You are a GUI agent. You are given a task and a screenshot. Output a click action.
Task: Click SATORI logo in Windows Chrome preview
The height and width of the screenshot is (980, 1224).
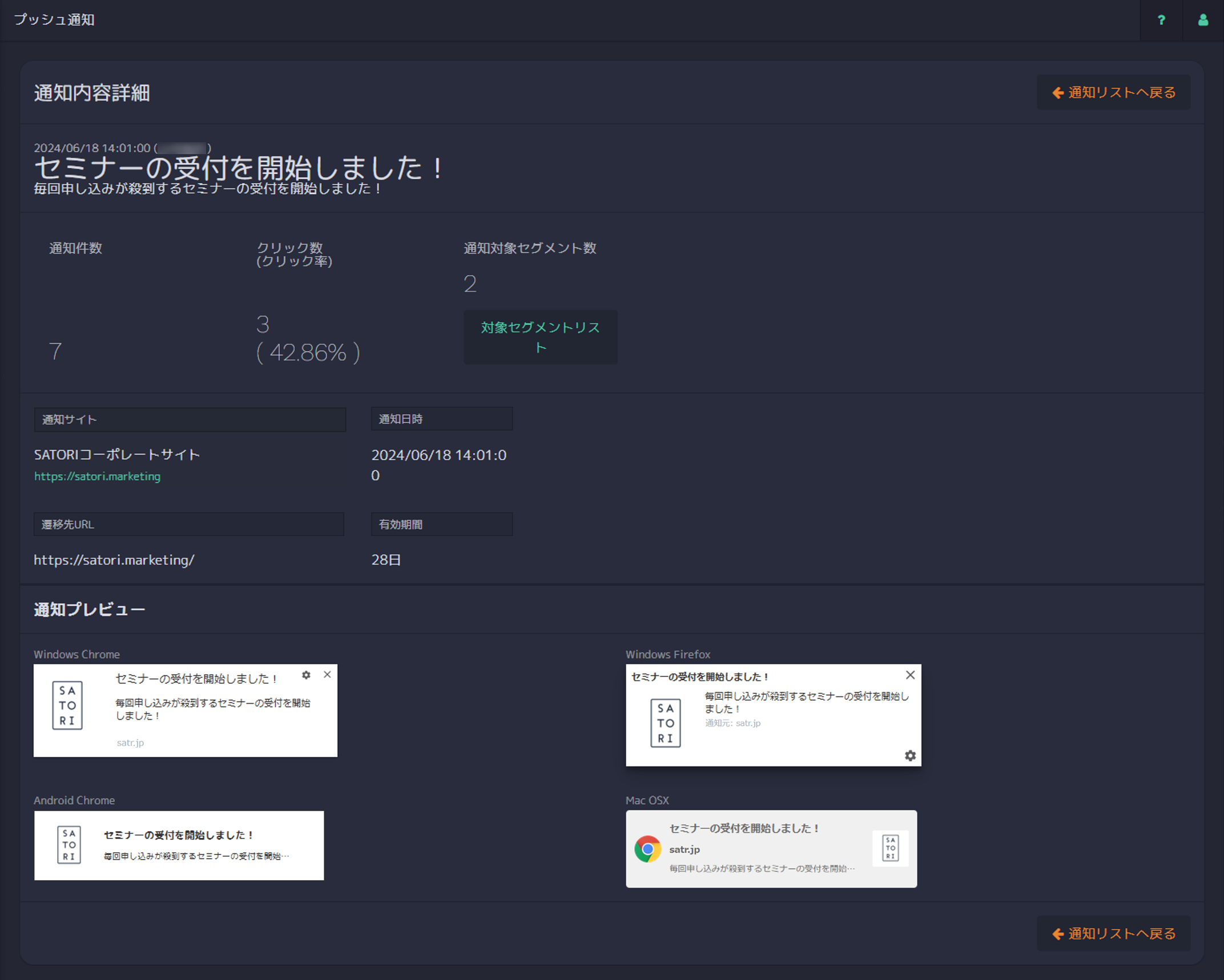pos(67,705)
